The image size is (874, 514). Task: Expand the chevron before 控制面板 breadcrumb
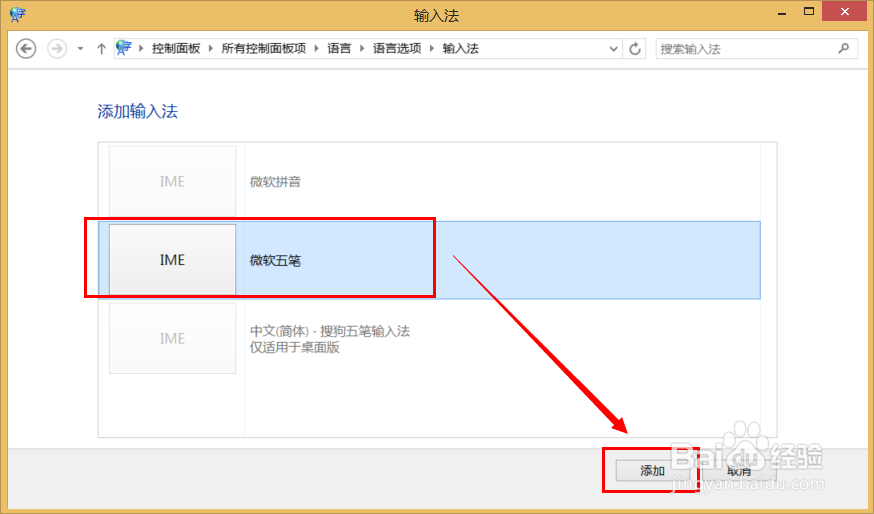click(x=141, y=49)
